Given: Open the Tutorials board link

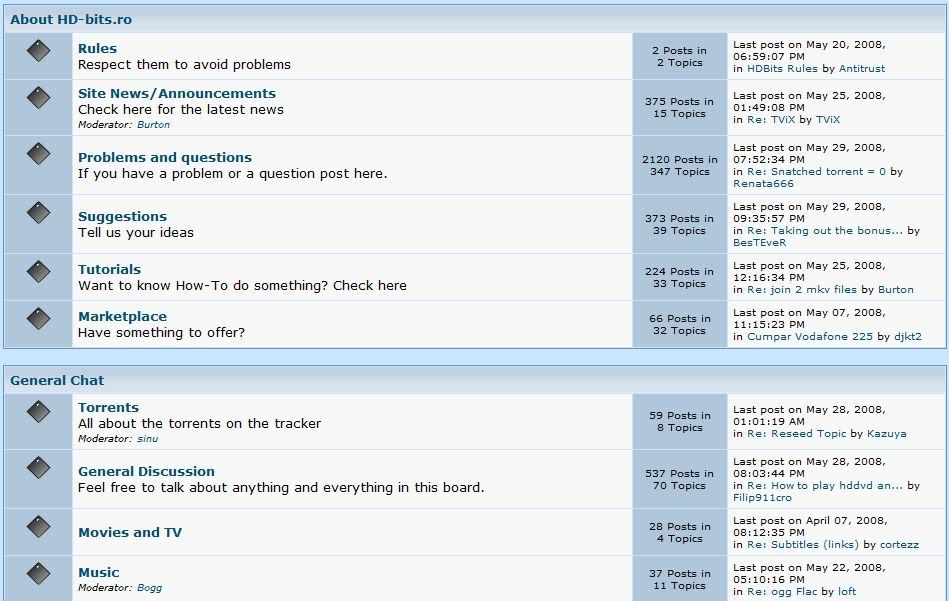Looking at the screenshot, I should 109,269.
